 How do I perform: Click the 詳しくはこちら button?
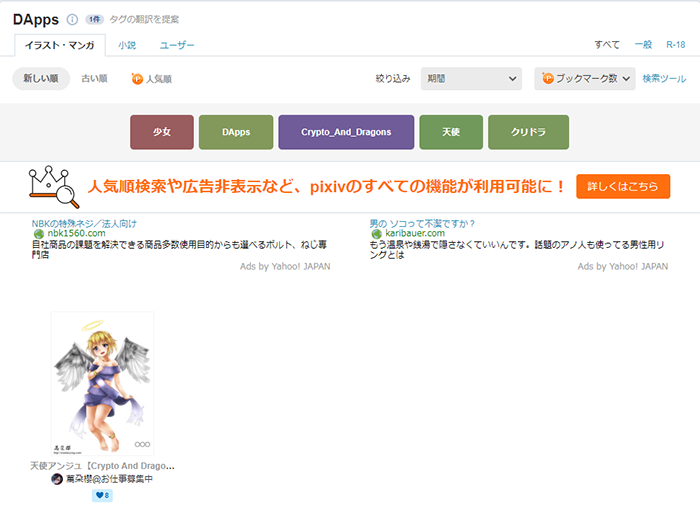point(623,187)
